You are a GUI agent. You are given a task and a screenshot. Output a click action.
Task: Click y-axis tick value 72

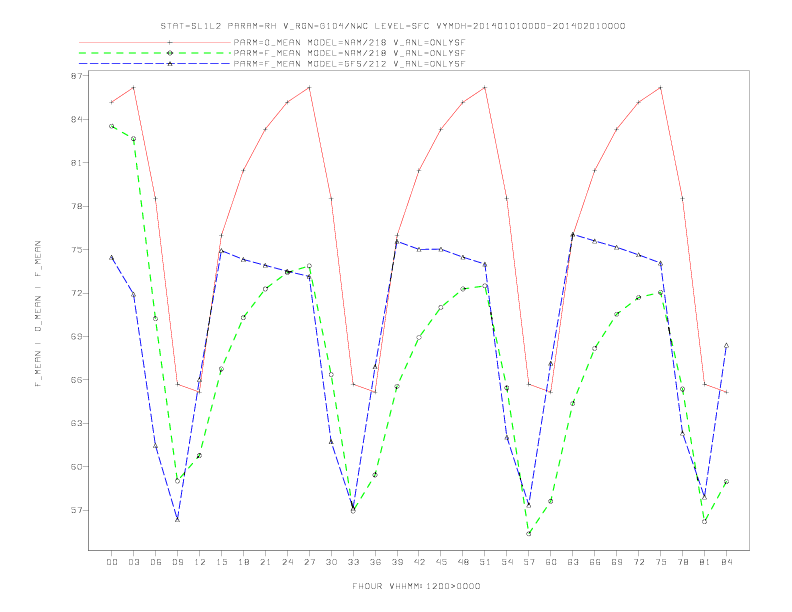[x=77, y=293]
